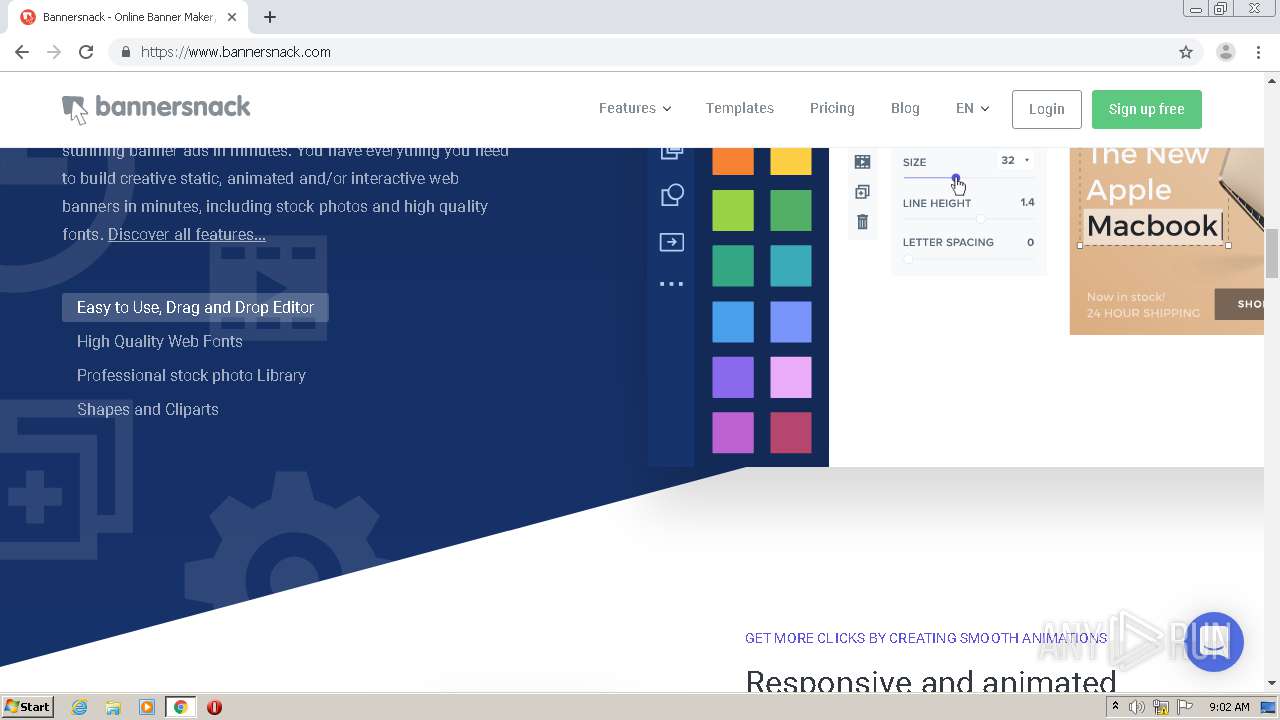Click the arrow-in-box icon in editor sidebar
Image resolution: width=1280 pixels, height=720 pixels.
672,242
